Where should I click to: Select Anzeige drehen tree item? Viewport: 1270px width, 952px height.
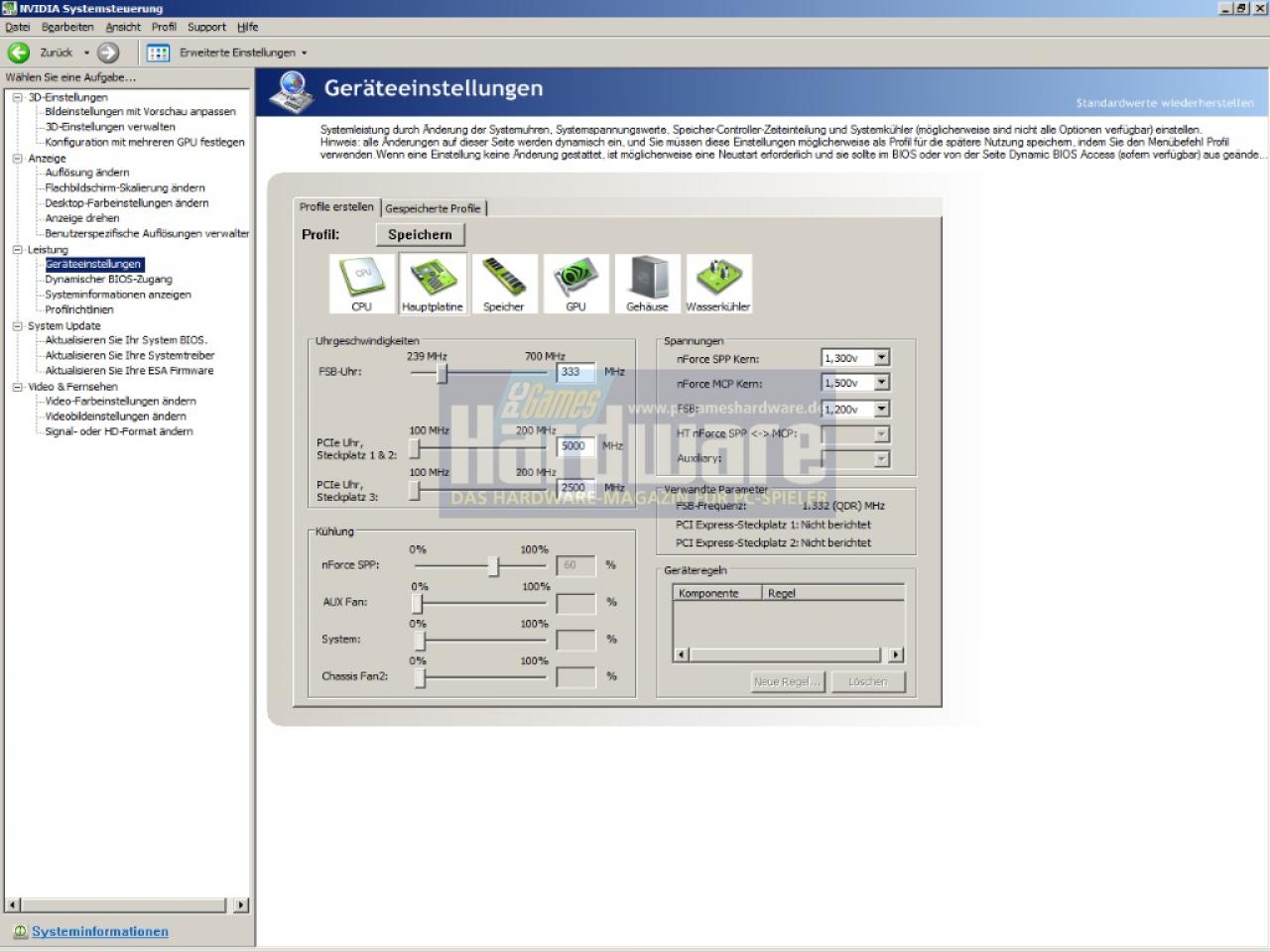82,218
